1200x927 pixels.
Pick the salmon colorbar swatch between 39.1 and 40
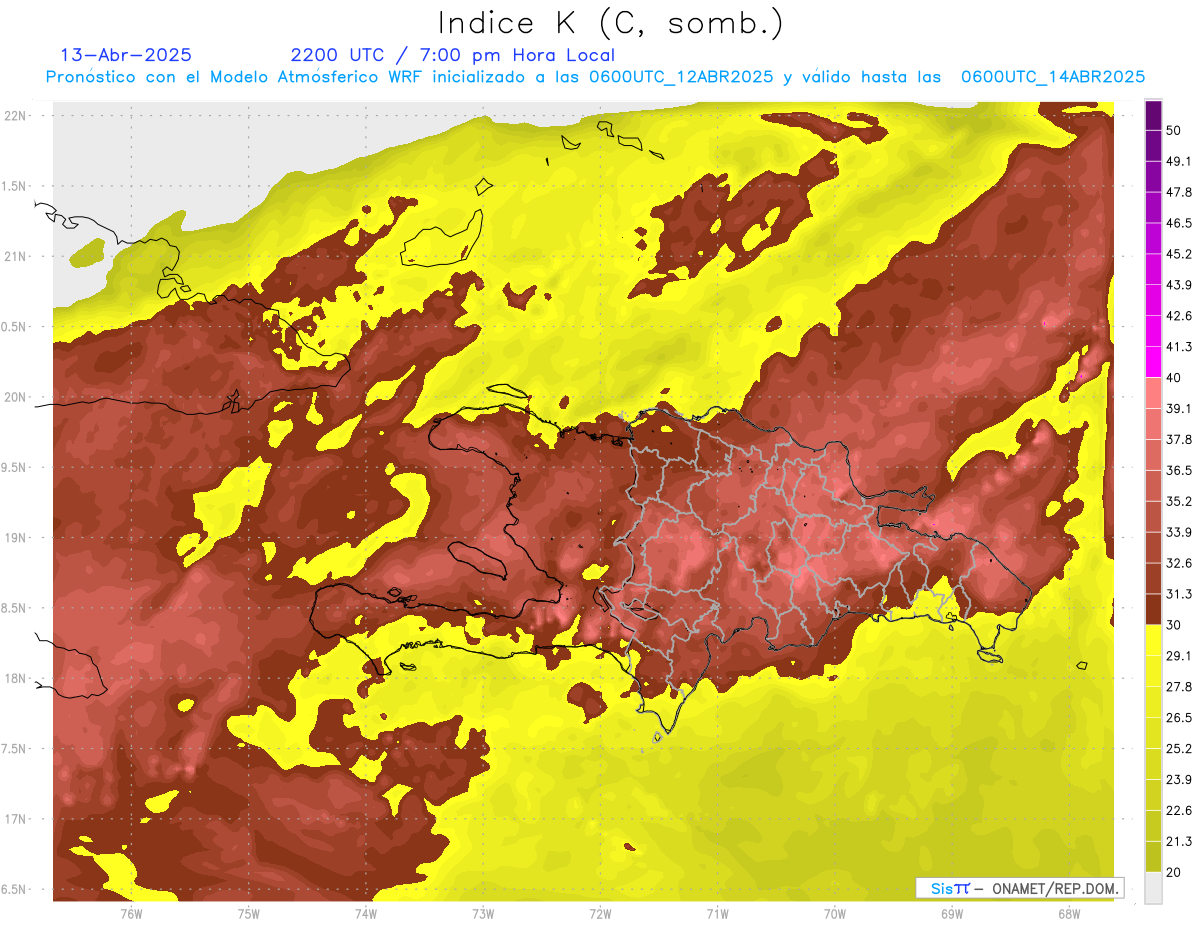pyautogui.click(x=1153, y=393)
